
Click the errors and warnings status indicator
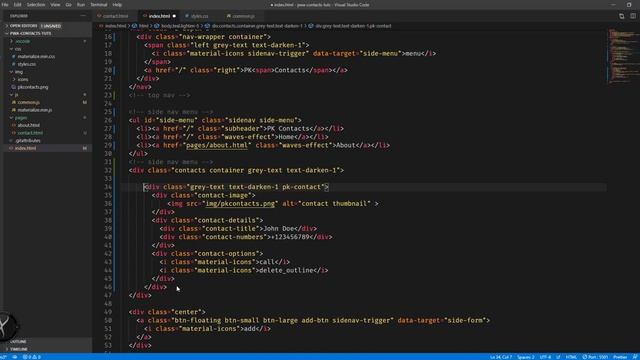pyautogui.click(x=32, y=357)
